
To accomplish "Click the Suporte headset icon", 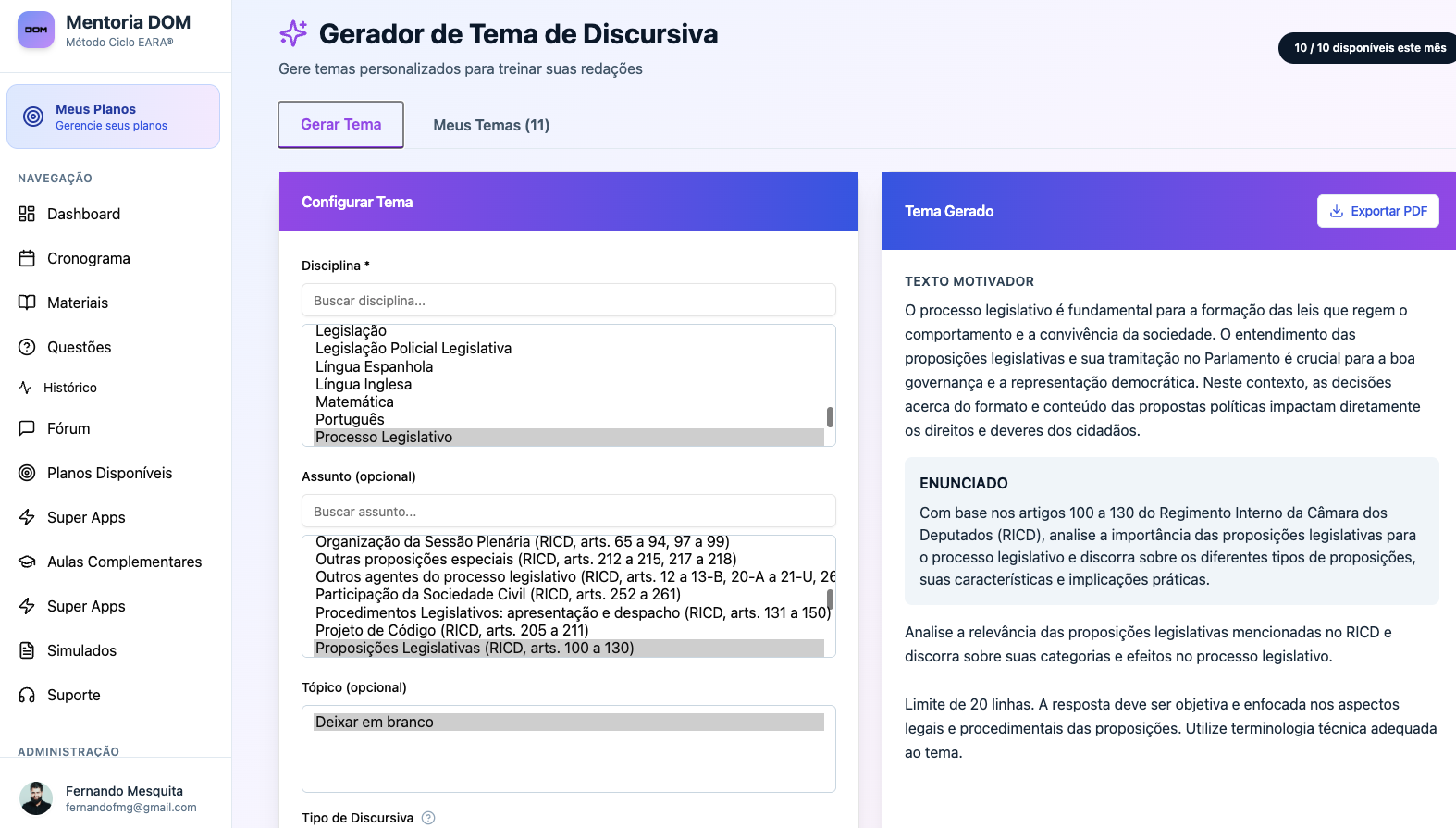I will click(x=27, y=695).
